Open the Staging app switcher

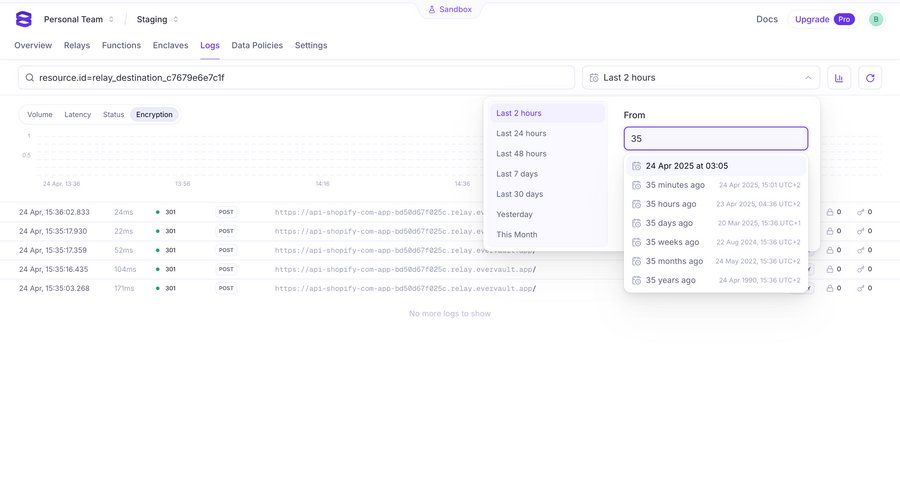click(x=157, y=19)
